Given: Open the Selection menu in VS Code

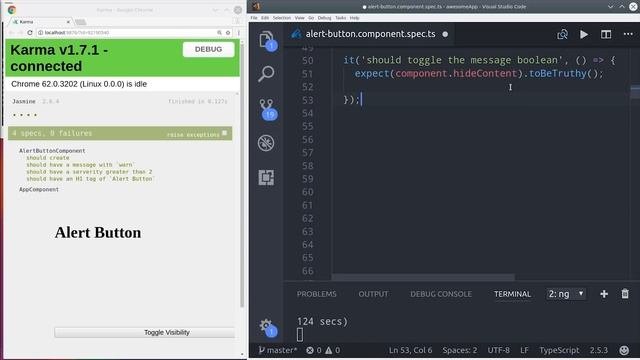Looking at the screenshot, I should coord(282,18).
